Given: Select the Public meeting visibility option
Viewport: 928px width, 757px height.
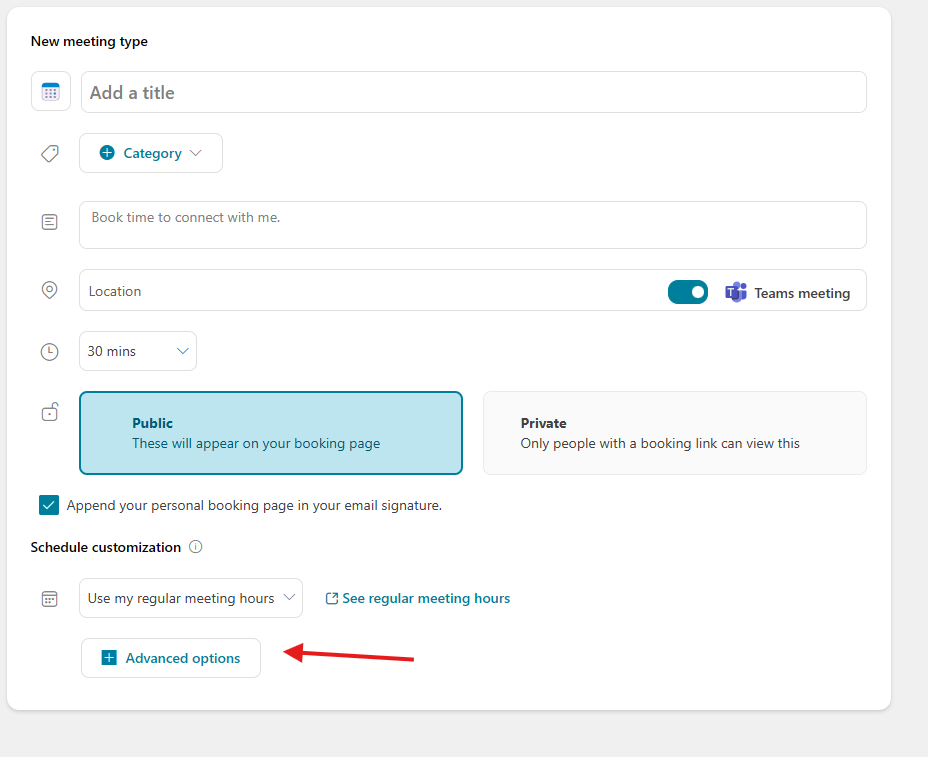Looking at the screenshot, I should (x=270, y=433).
